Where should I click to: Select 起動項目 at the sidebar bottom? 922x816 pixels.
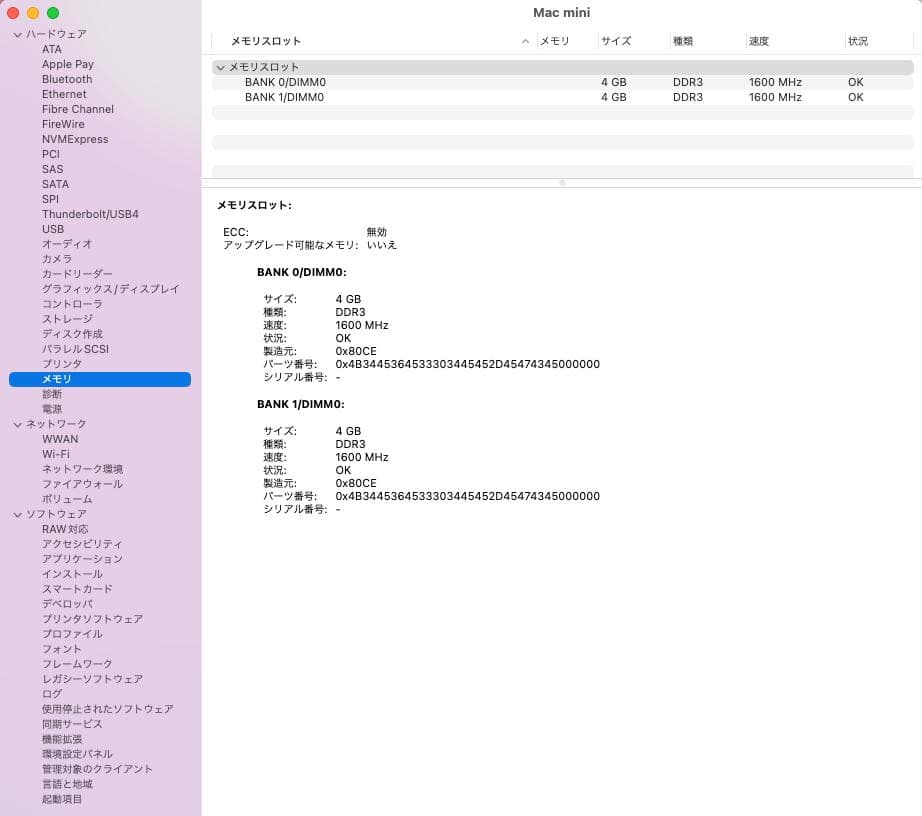pos(64,799)
